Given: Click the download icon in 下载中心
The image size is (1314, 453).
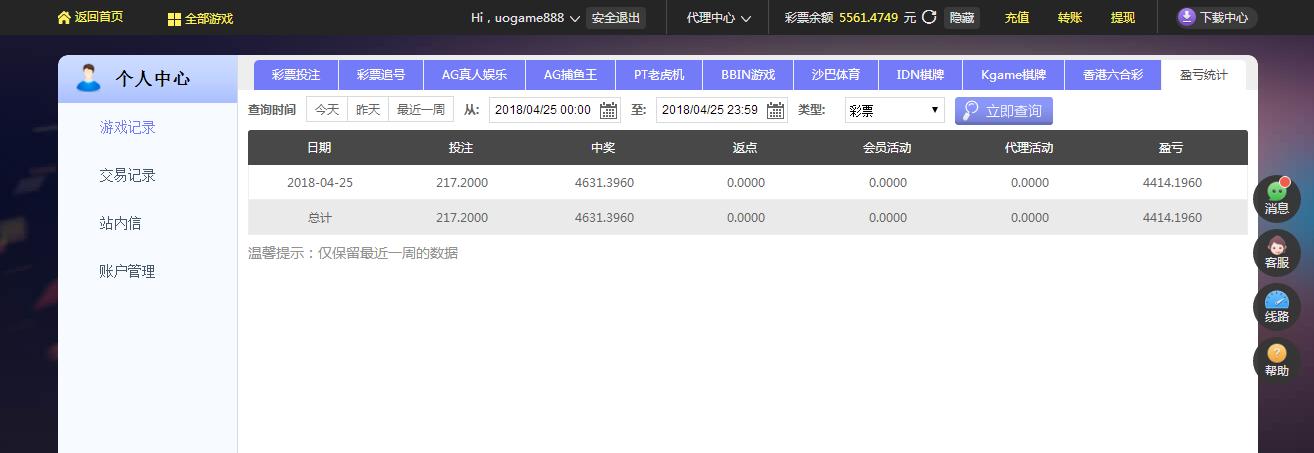Looking at the screenshot, I should coord(1186,17).
